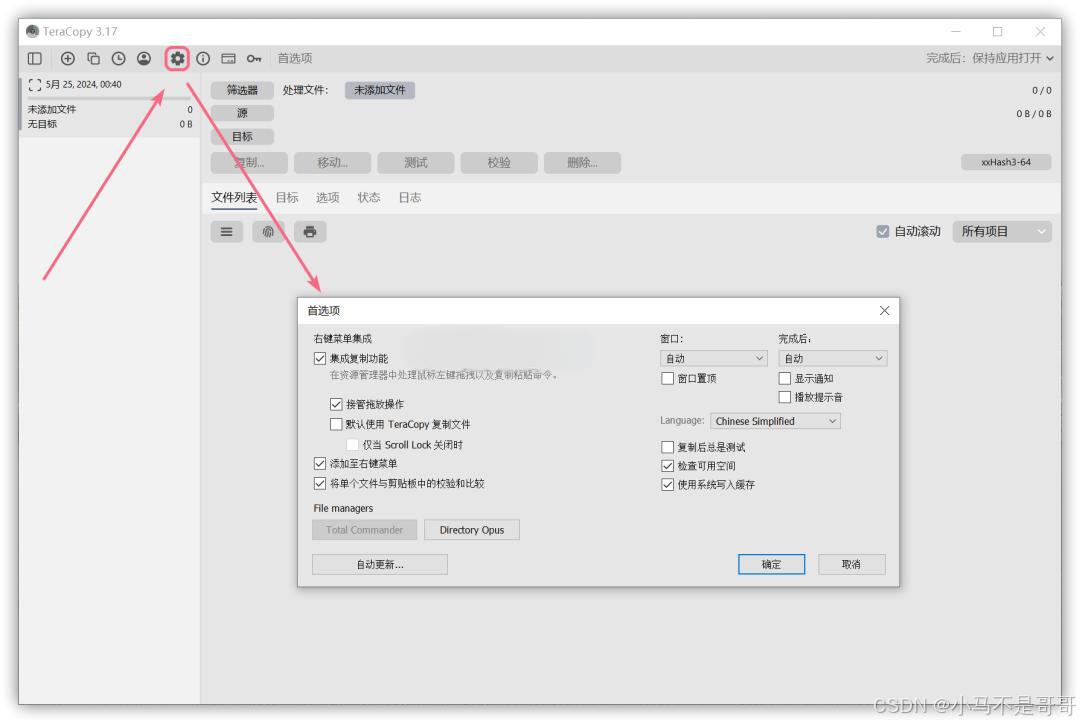The width and height of the screenshot is (1080, 723).
Task: Click the 删除... button
Action: [x=583, y=163]
